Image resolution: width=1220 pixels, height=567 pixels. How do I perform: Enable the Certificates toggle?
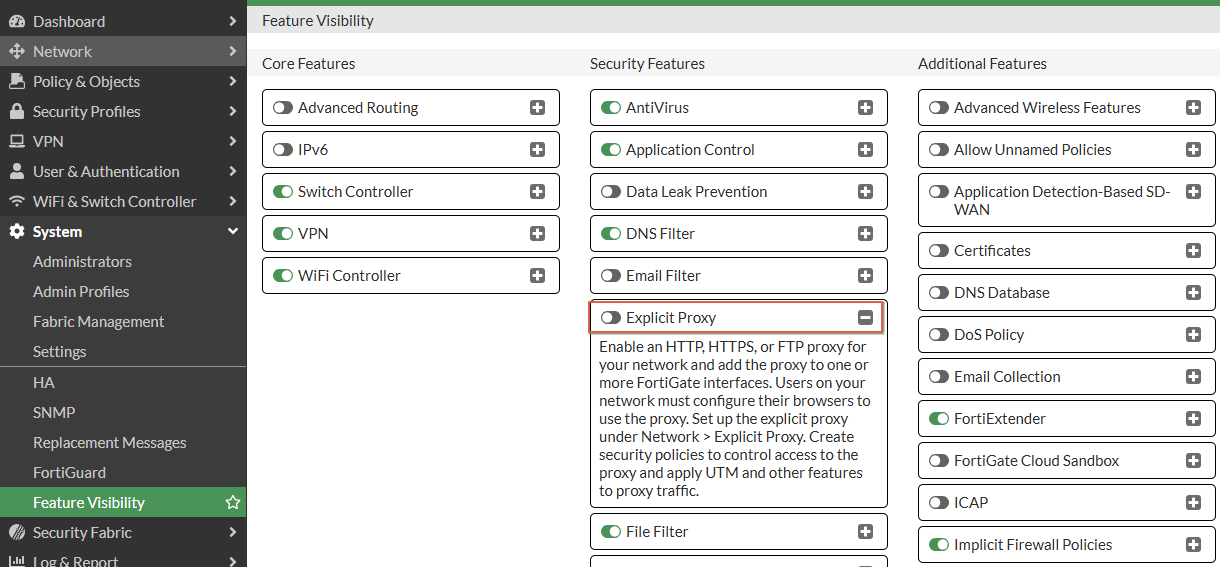939,251
